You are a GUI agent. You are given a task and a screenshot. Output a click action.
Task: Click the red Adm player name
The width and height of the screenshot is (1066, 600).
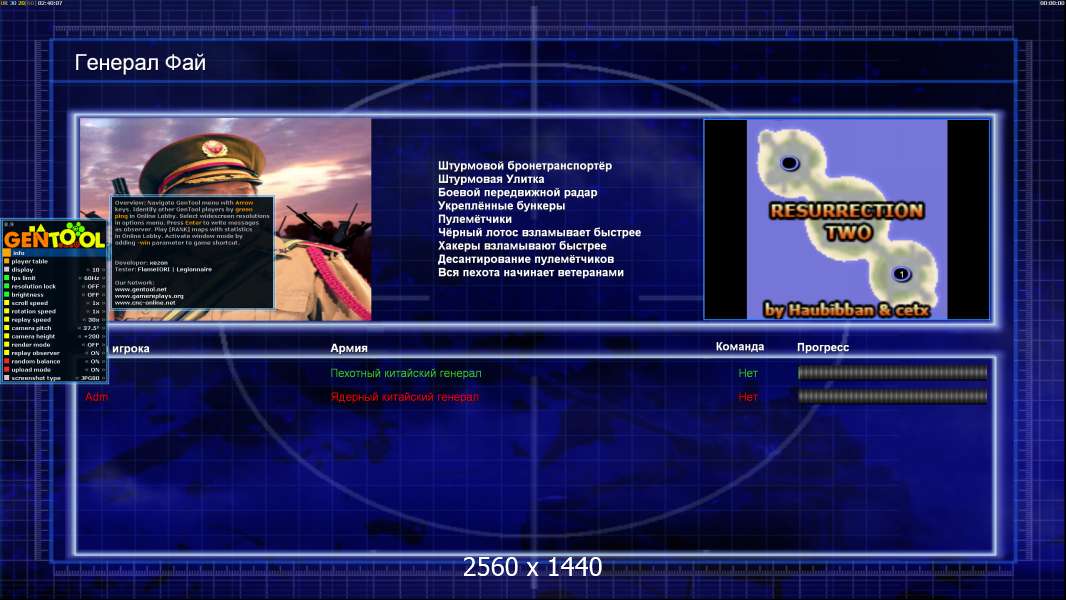(x=97, y=397)
